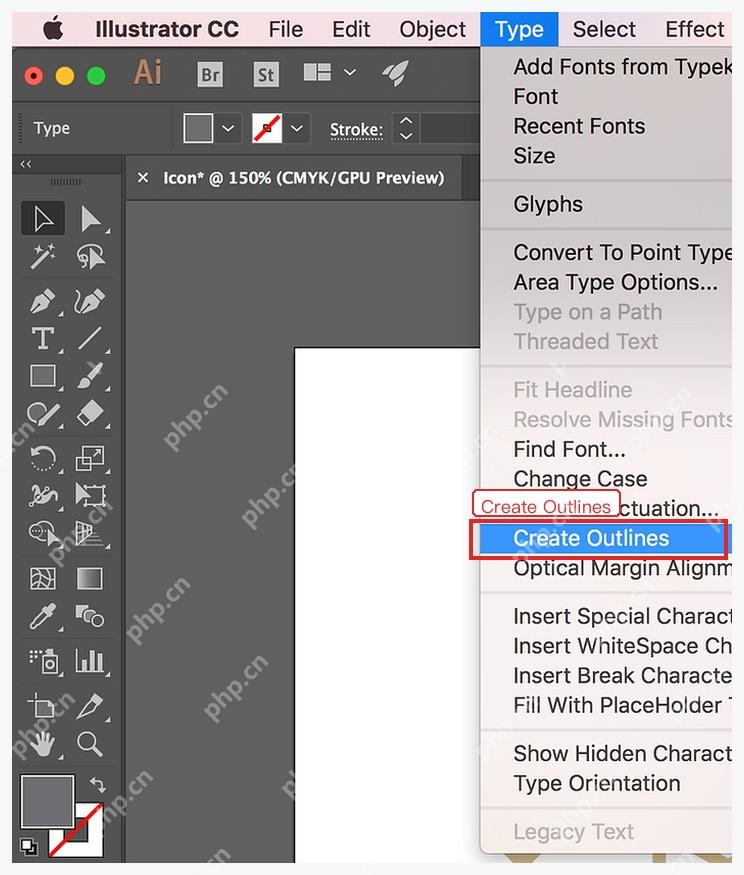Swap fill and stroke colors arrow
Image resolution: width=744 pixels, height=875 pixels.
[98, 785]
